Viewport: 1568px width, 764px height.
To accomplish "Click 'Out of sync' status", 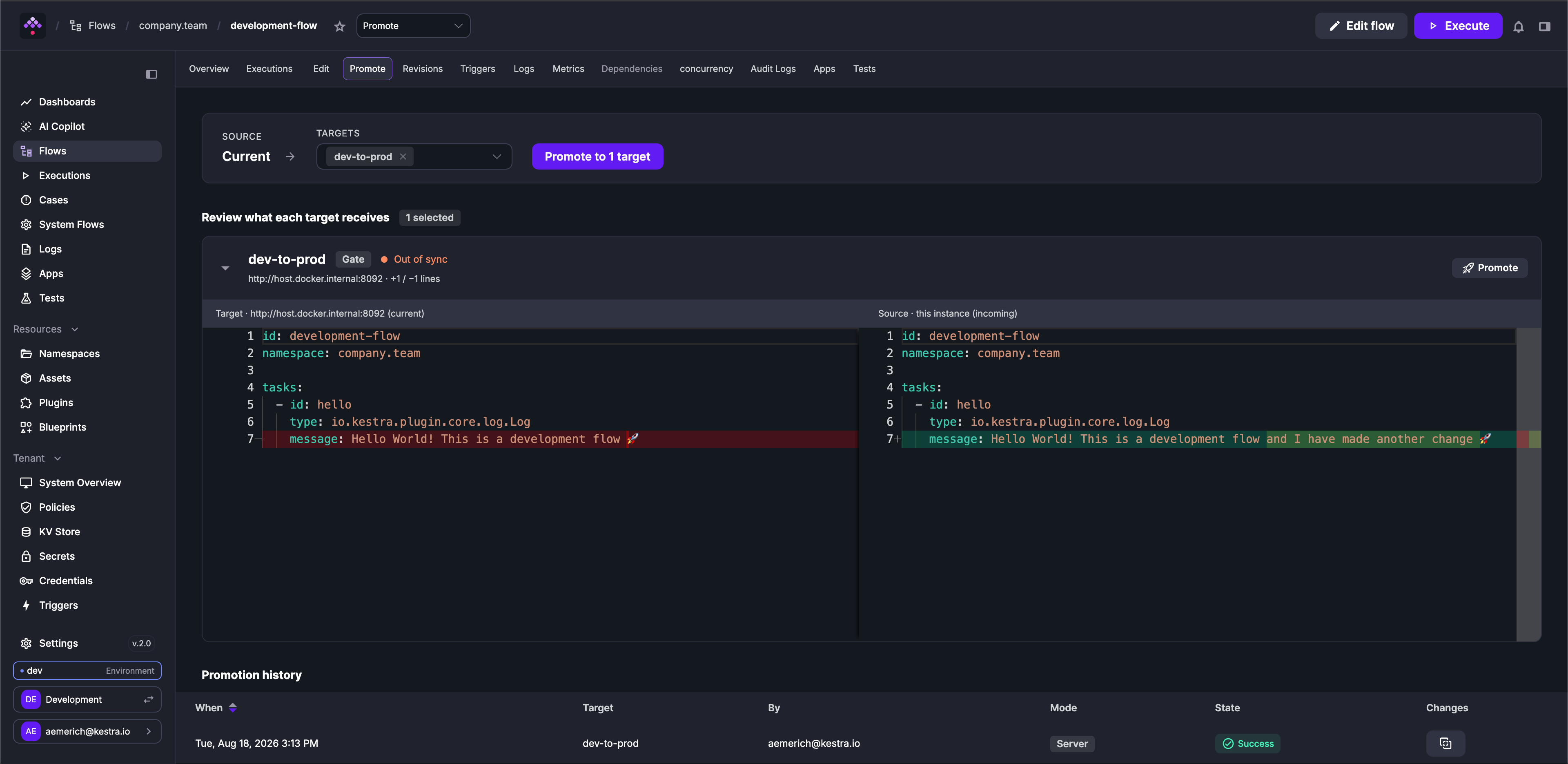I will pyautogui.click(x=414, y=259).
